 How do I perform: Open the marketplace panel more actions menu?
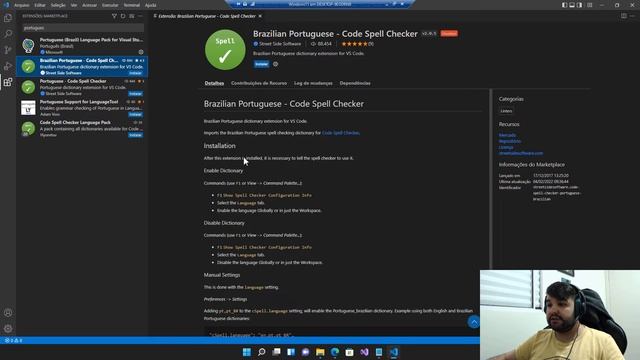pyautogui.click(x=140, y=16)
